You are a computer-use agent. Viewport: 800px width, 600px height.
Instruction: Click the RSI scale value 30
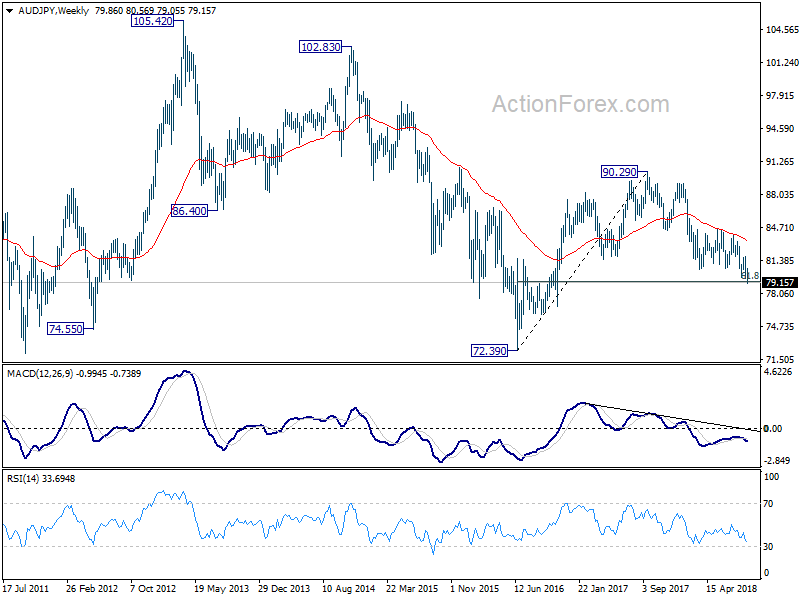[768, 546]
